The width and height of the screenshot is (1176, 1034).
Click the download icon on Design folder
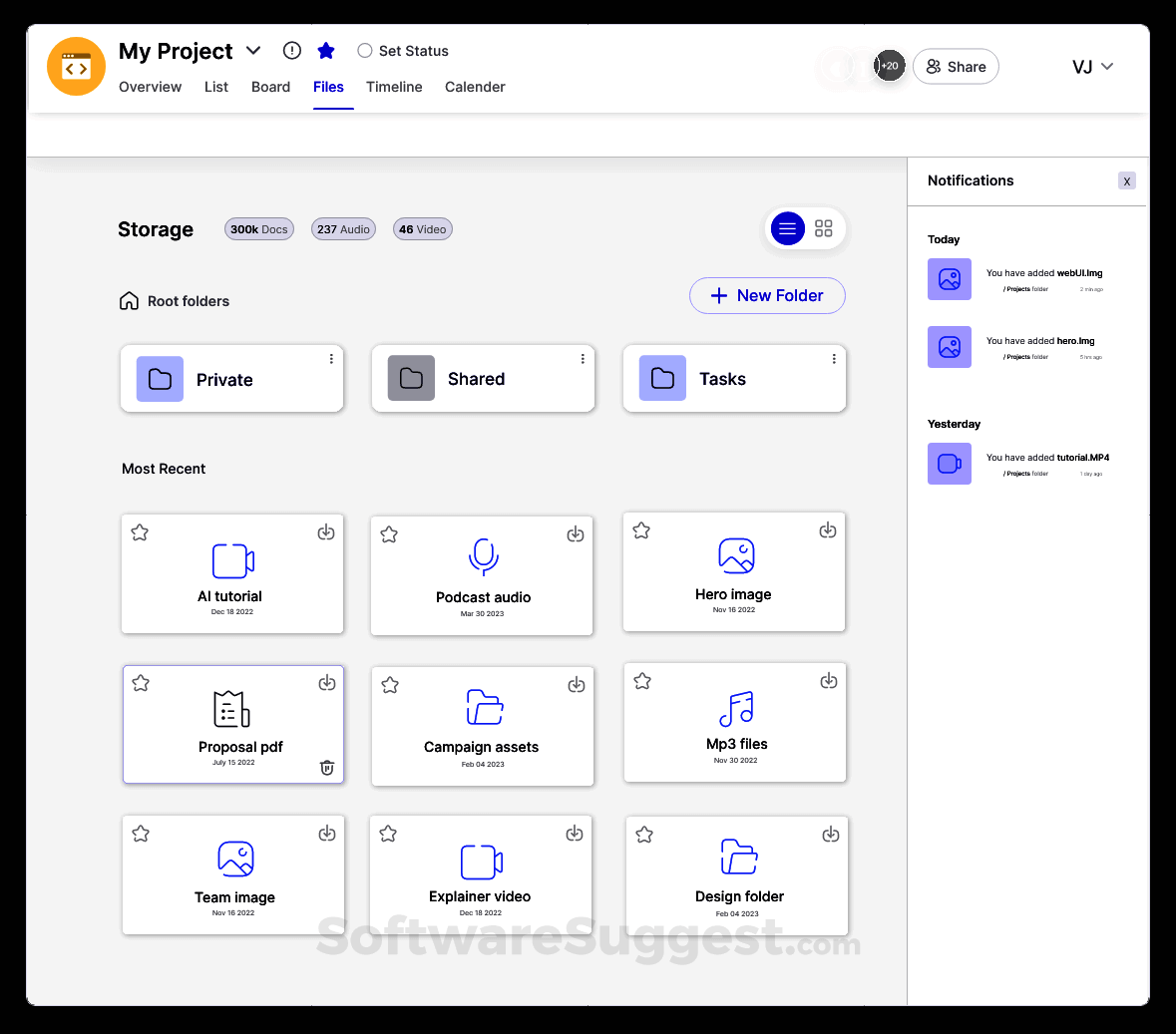pos(831,835)
